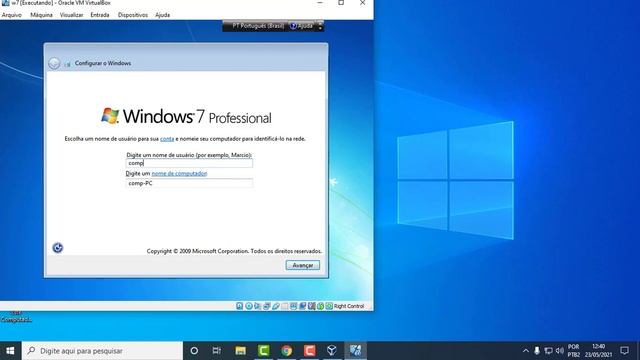Click the keyboard capture icon beside Right Control

pyautogui.click(x=329, y=306)
